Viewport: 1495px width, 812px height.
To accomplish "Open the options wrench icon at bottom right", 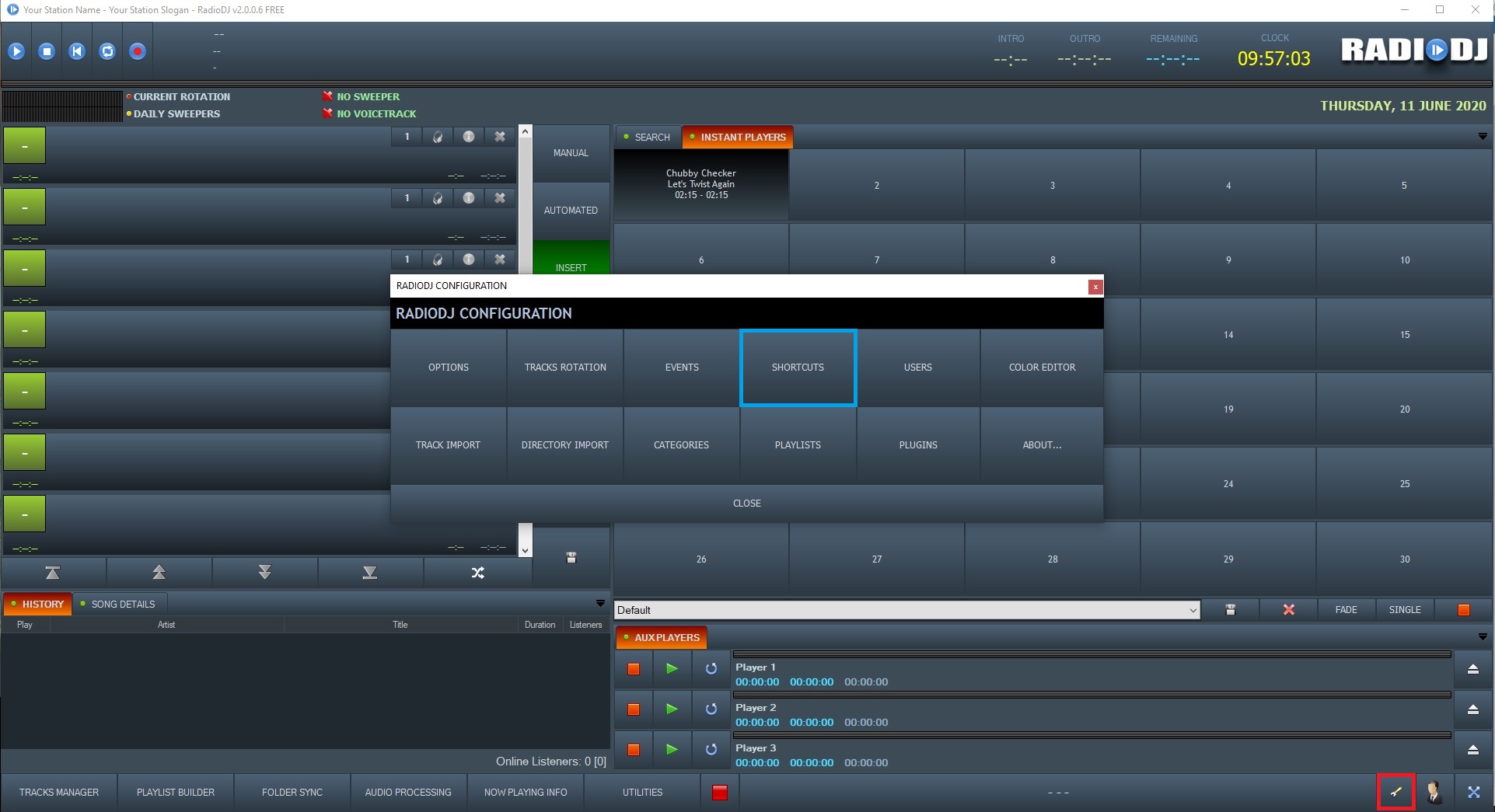I will pos(1395,792).
